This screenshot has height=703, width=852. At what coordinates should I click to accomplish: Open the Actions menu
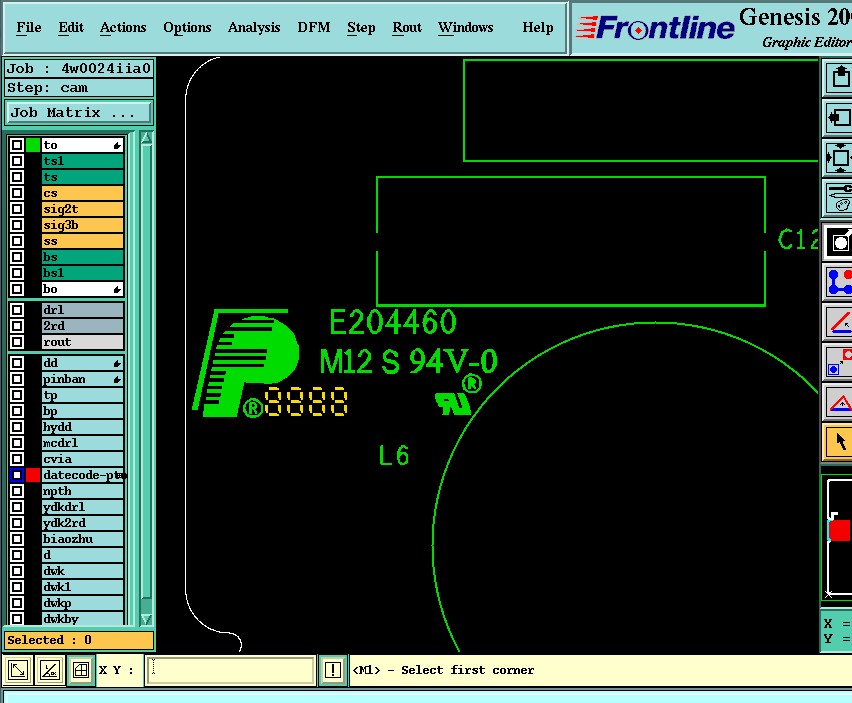click(123, 27)
